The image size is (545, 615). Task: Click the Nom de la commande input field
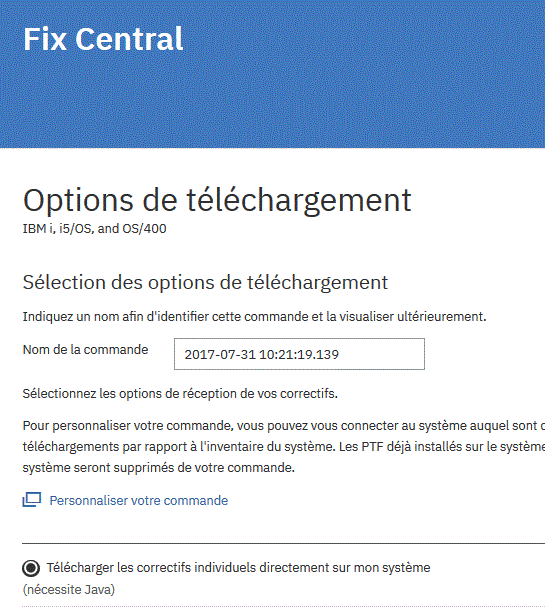tap(299, 354)
